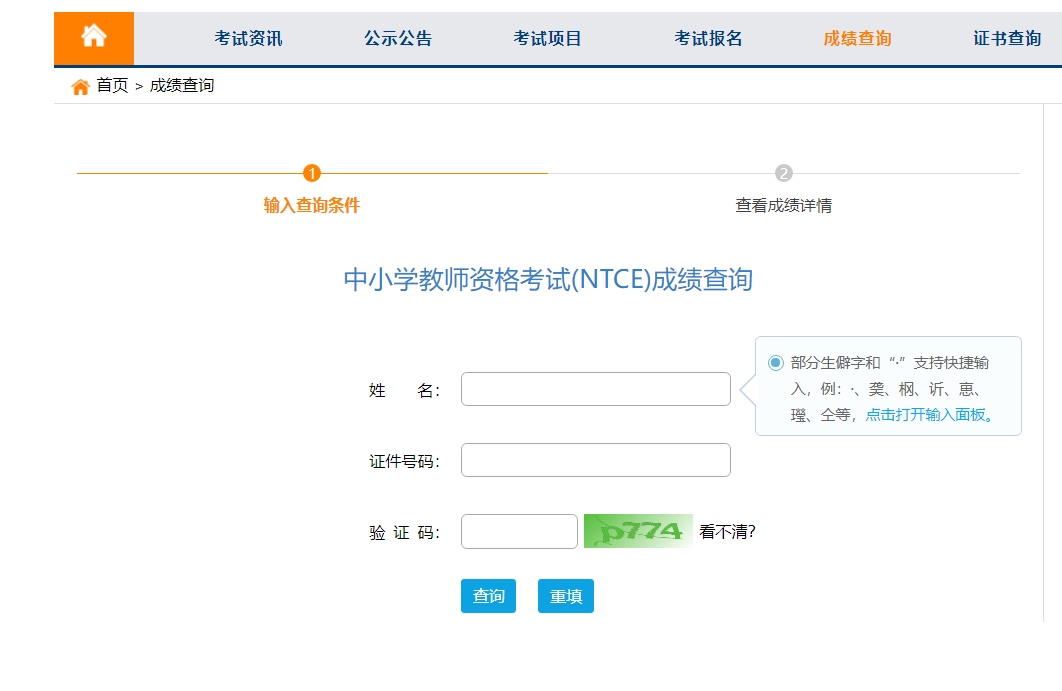Viewport: 1062px width, 691px height.
Task: Click the 看不清? link
Action: [727, 532]
